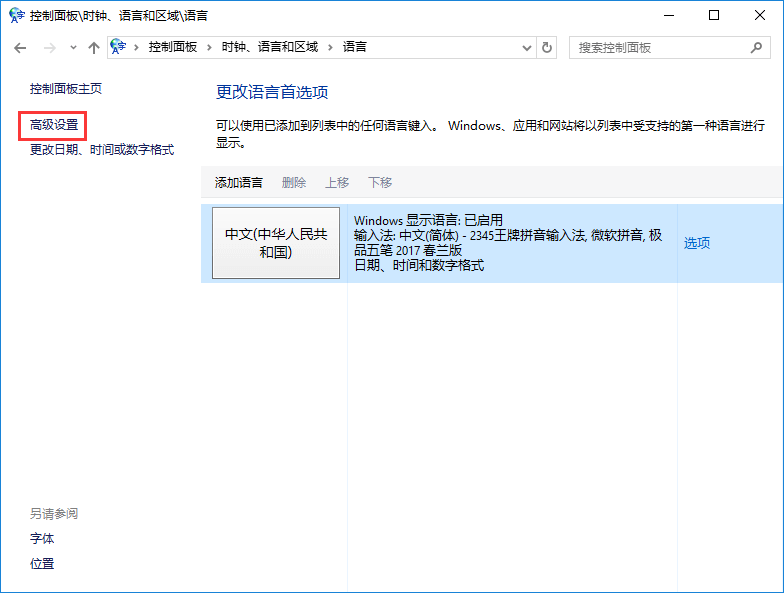The height and width of the screenshot is (593, 784).
Task: Open the 字体 link under 另请参阅
Action: coord(42,539)
